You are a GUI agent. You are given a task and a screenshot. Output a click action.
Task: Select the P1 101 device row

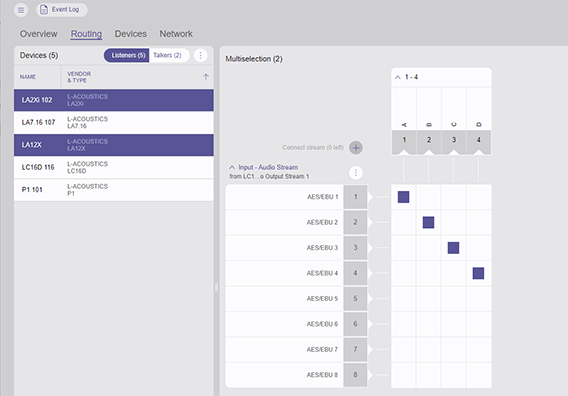114,190
